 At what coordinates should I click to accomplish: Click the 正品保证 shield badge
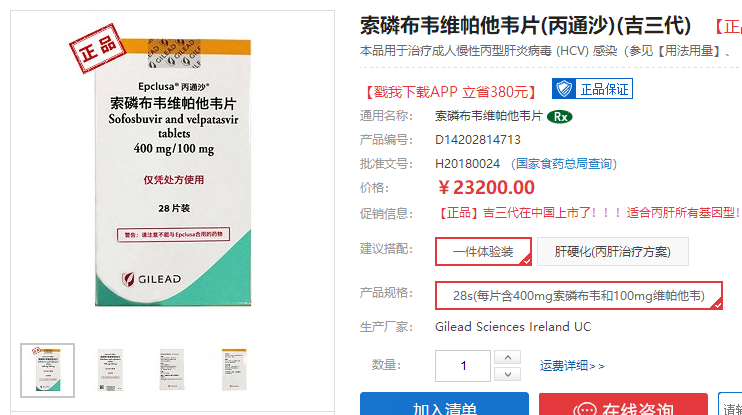click(x=592, y=89)
